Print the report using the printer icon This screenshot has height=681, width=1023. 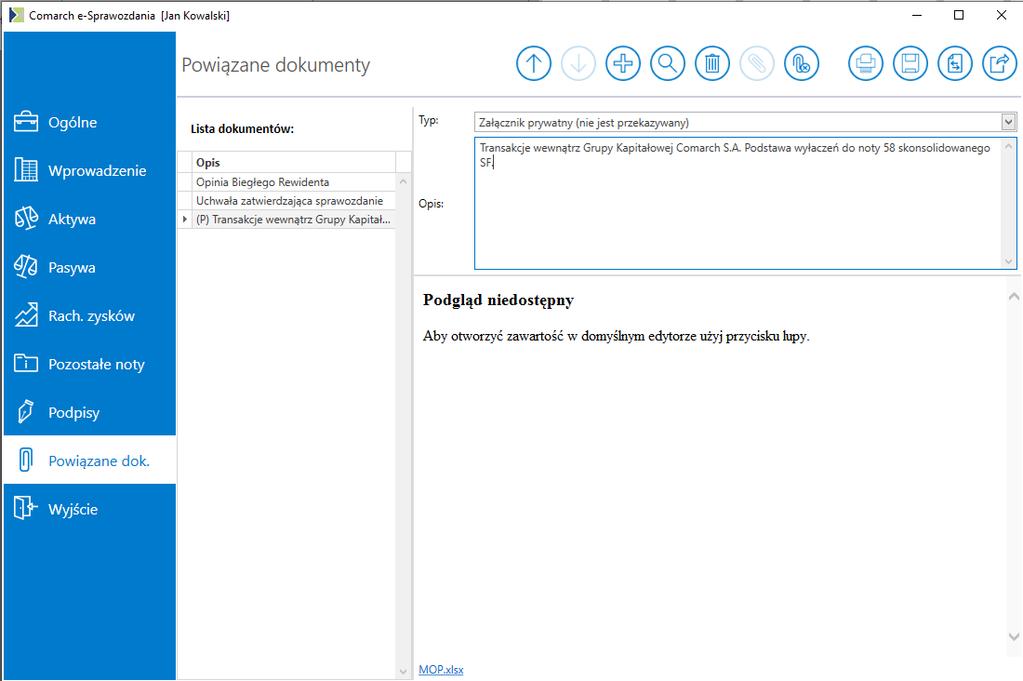click(866, 63)
